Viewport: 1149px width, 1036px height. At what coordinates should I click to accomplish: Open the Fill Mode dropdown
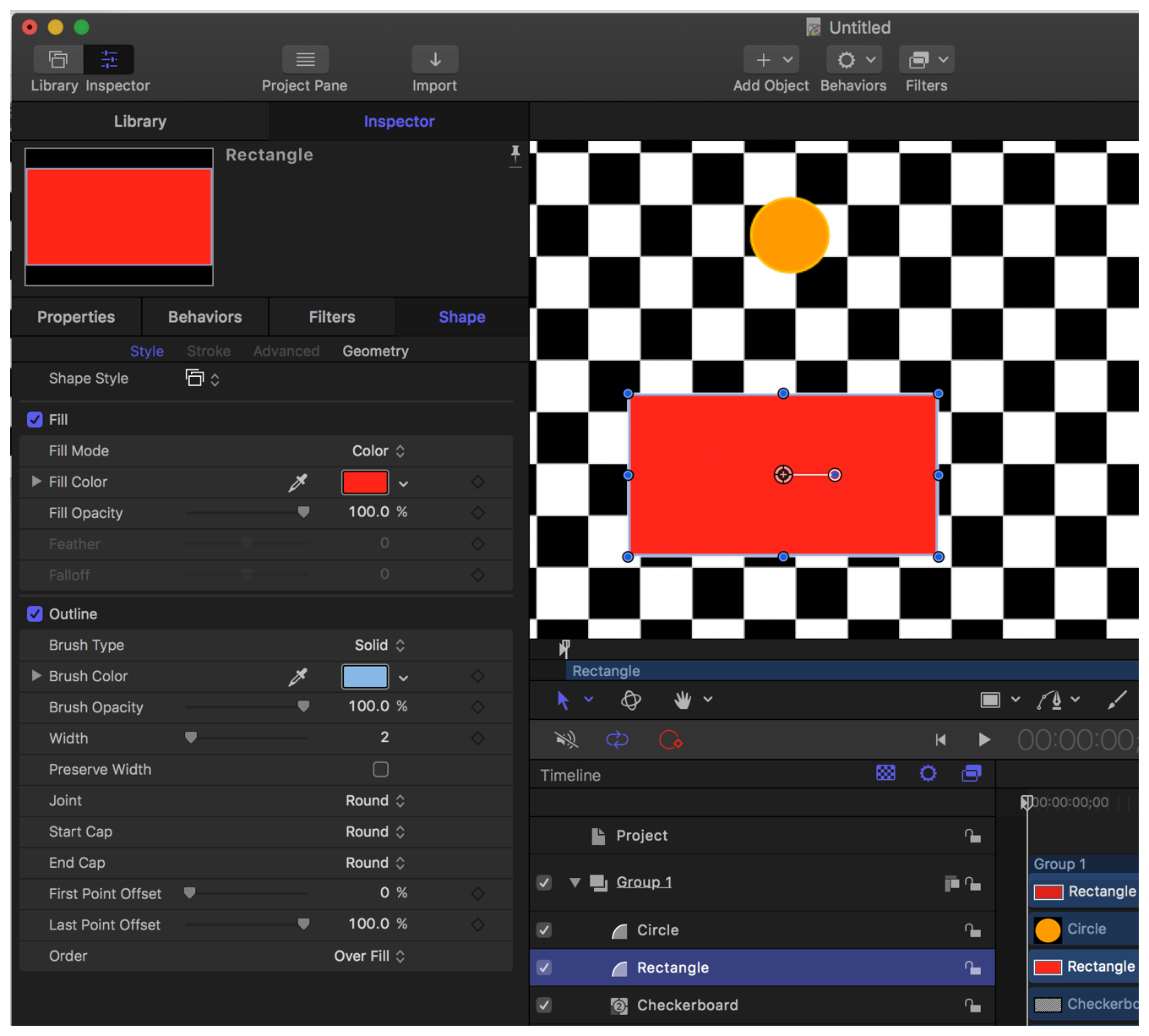point(378,451)
